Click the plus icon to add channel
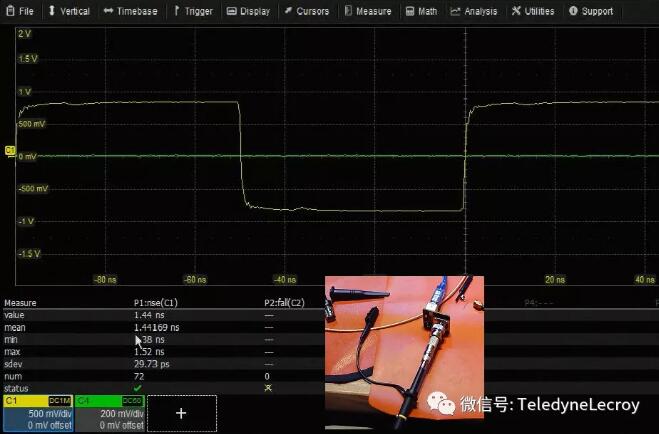 tap(181, 412)
